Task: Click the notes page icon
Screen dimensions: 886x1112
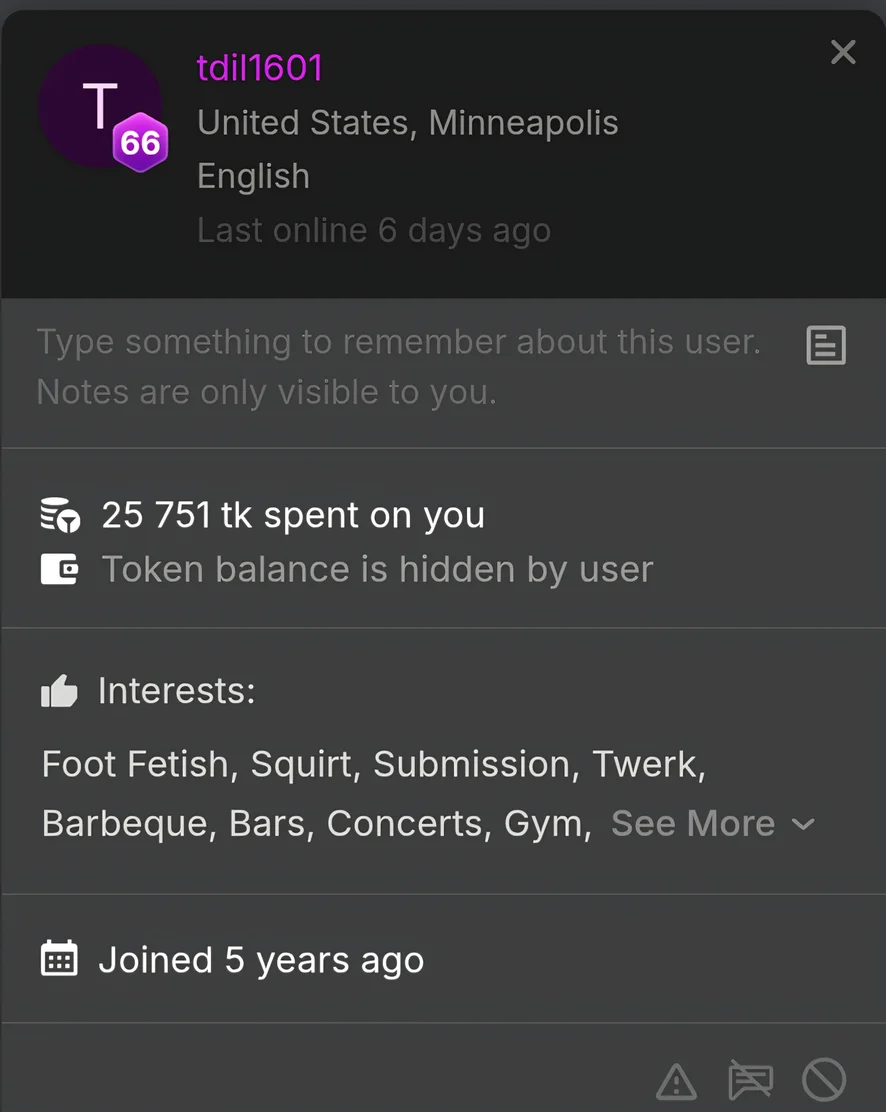Action: 826,345
